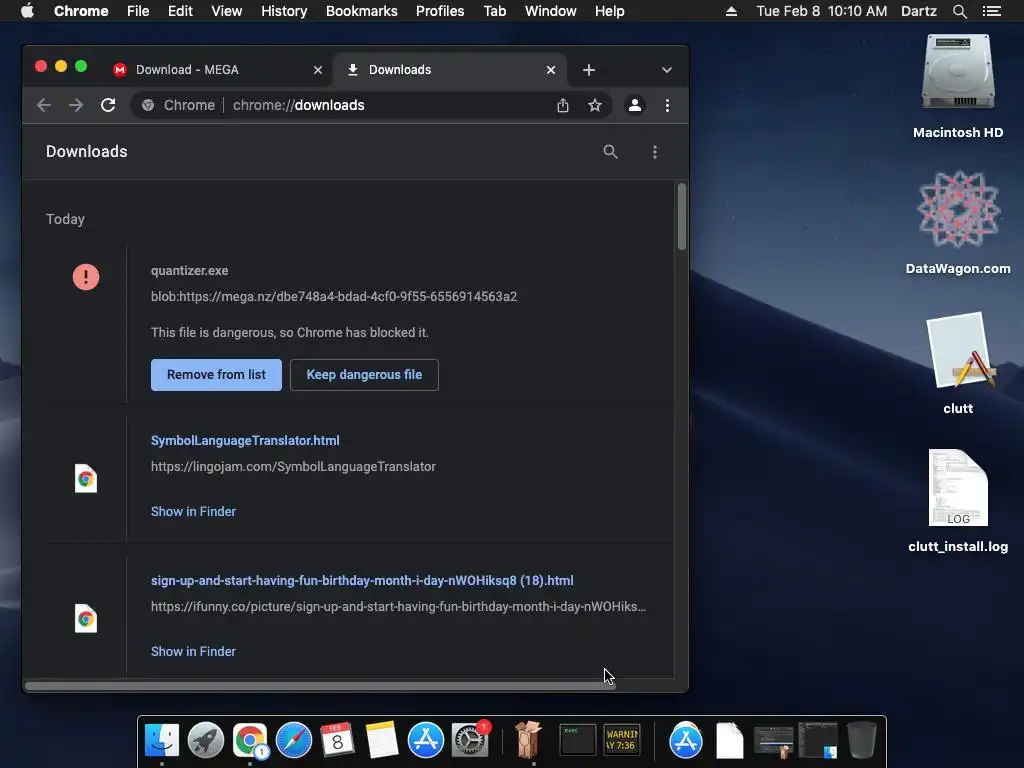
Task: Select the Downloads tab
Action: tap(449, 70)
